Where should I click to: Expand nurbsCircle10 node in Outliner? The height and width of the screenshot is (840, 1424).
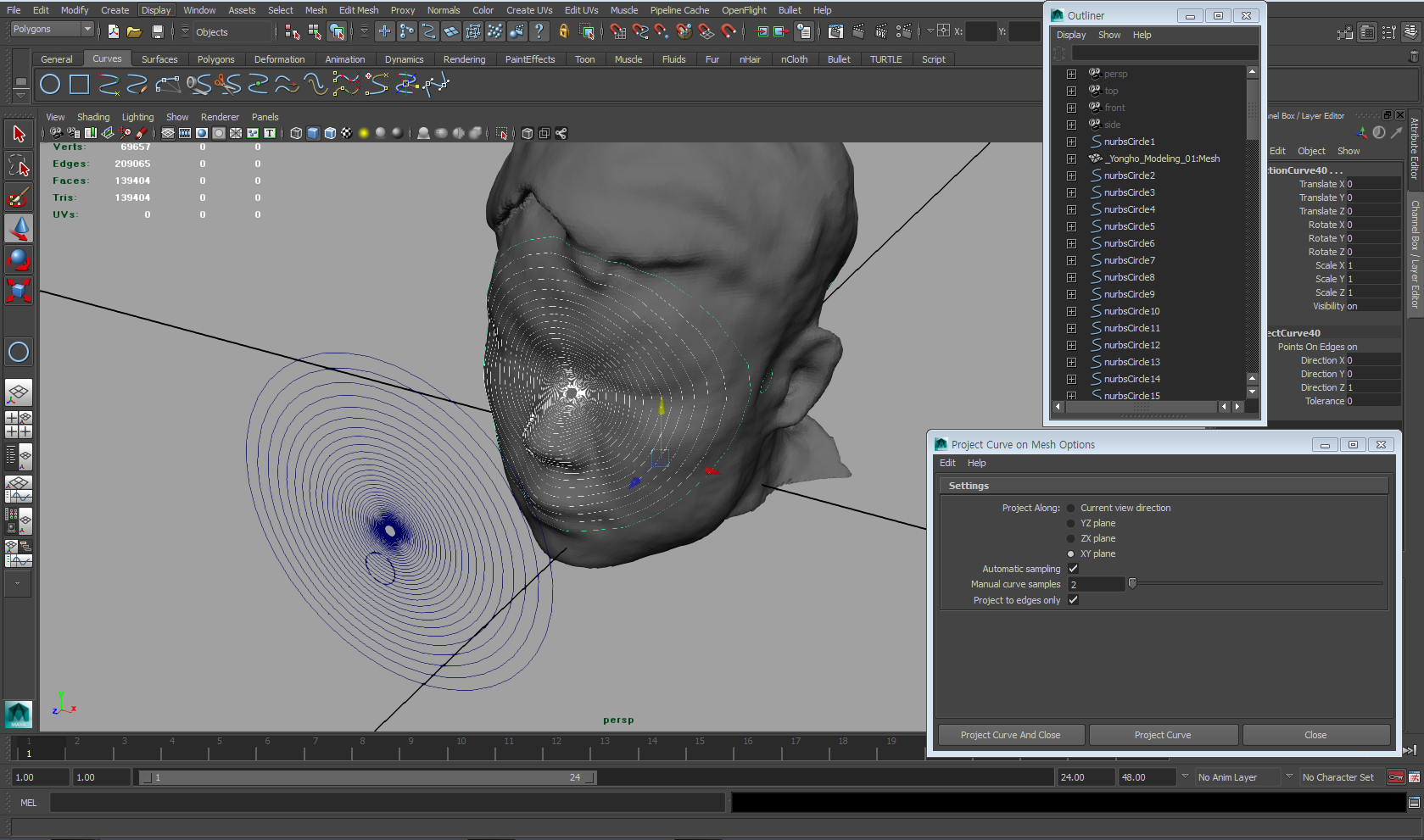point(1071,311)
